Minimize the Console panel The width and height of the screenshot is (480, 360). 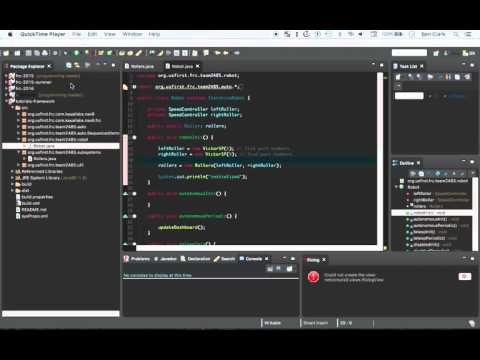click(284, 258)
